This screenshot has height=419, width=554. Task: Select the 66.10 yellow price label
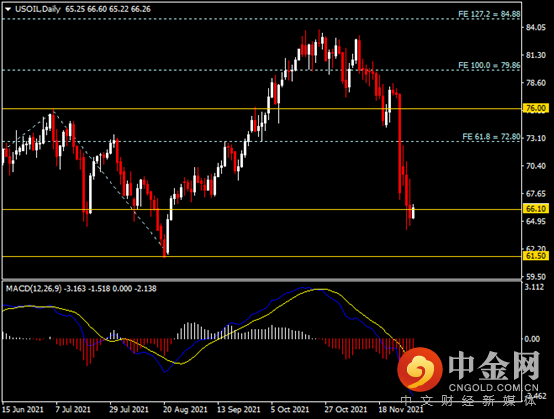click(x=536, y=208)
